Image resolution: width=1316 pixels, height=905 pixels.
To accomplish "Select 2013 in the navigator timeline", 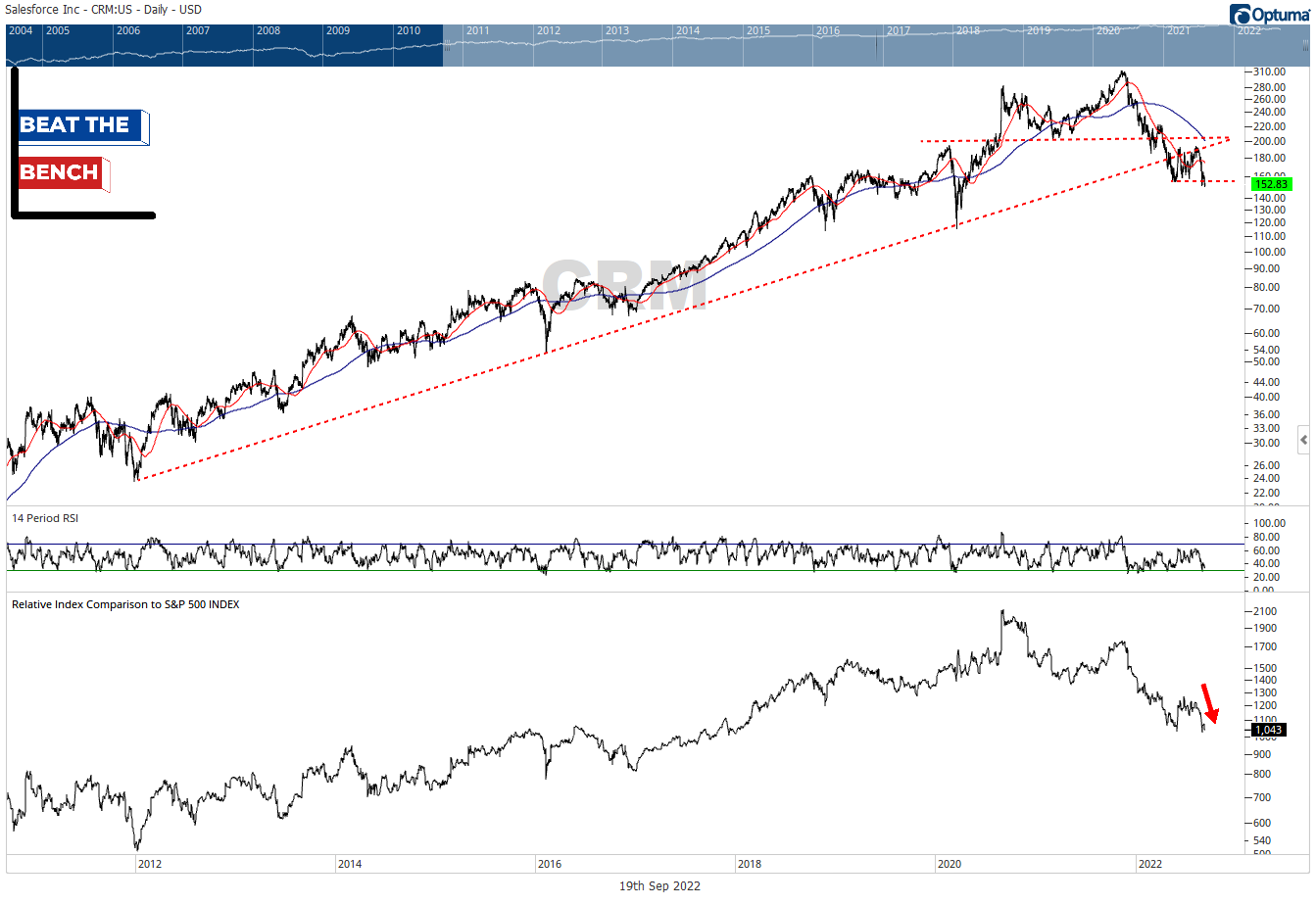I will pyautogui.click(x=617, y=30).
